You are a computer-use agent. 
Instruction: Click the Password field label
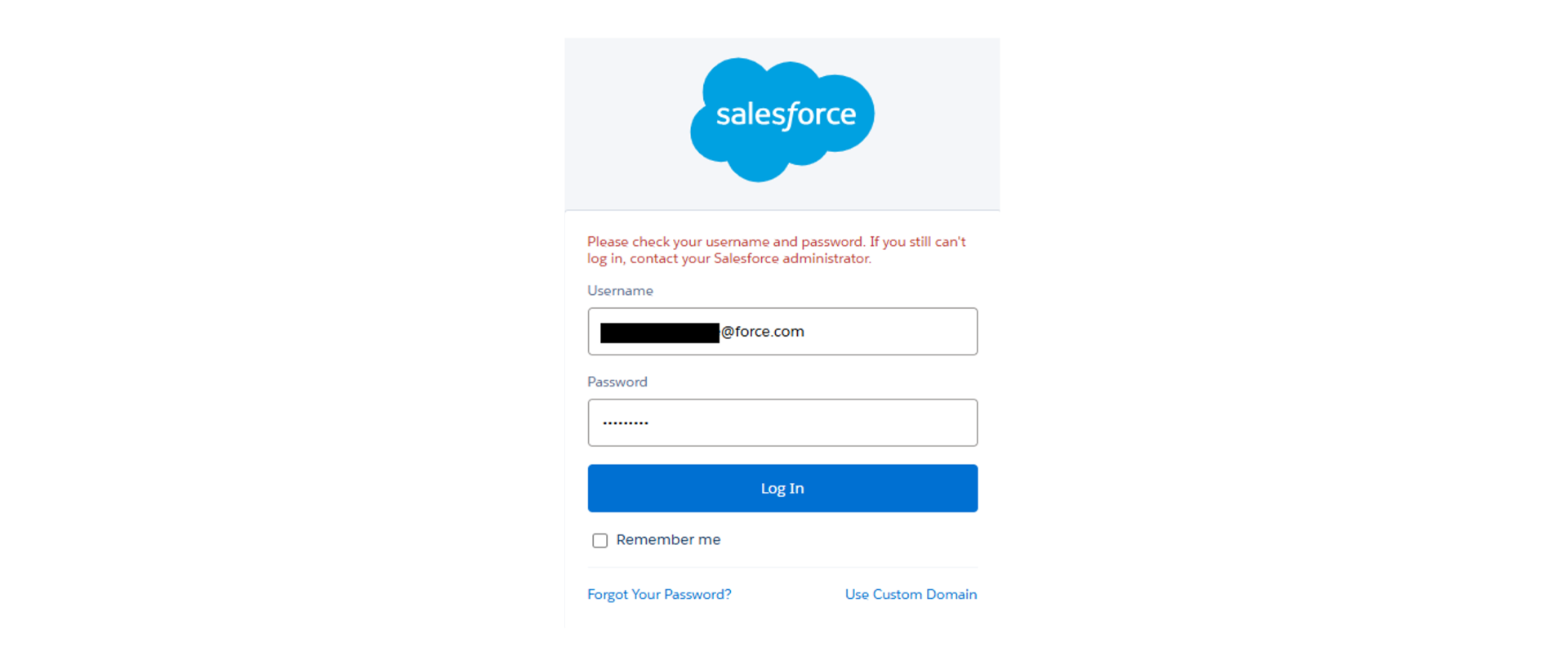click(617, 382)
